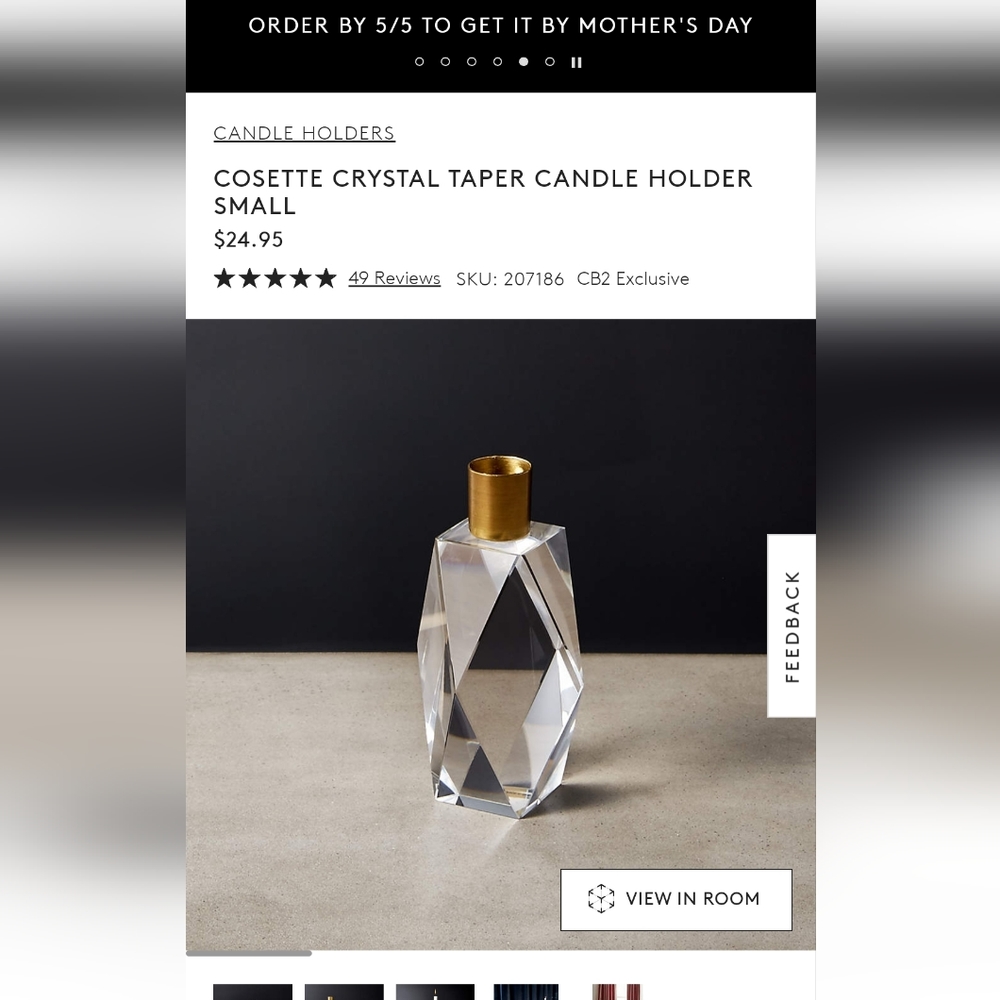The image size is (1000, 1000).
Task: Open the 49 Reviews link
Action: [x=394, y=279]
